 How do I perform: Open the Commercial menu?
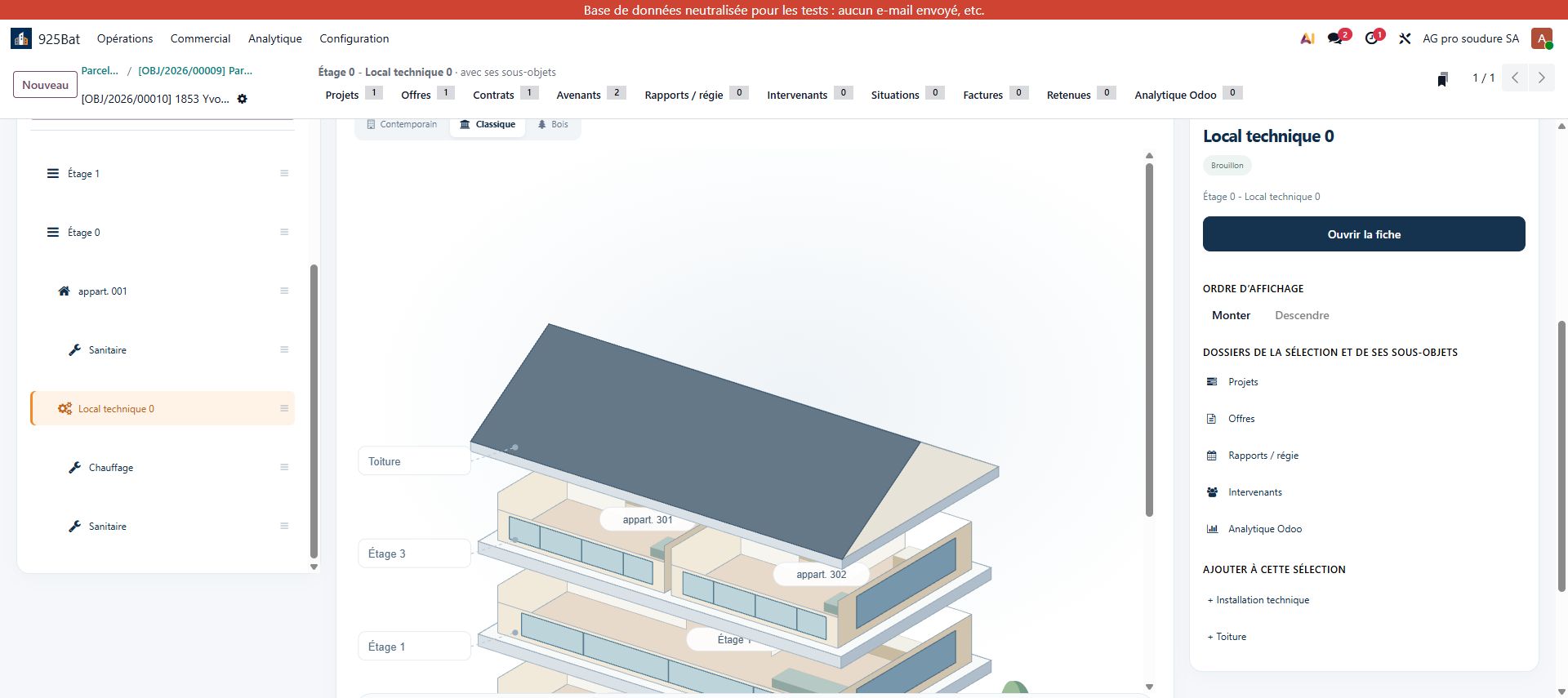point(200,38)
